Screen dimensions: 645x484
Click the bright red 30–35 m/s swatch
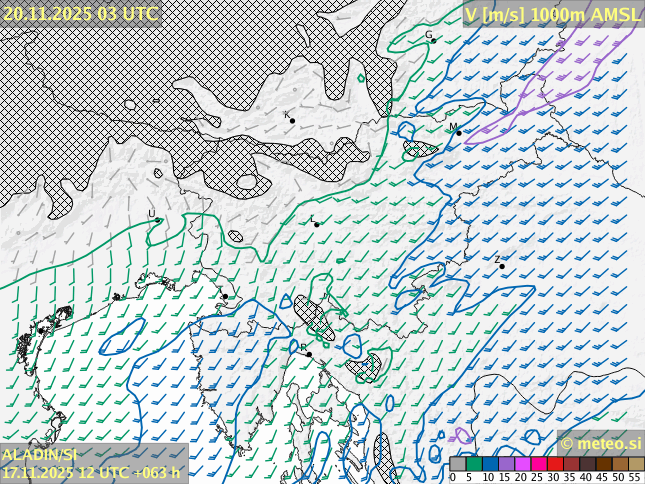554,464
